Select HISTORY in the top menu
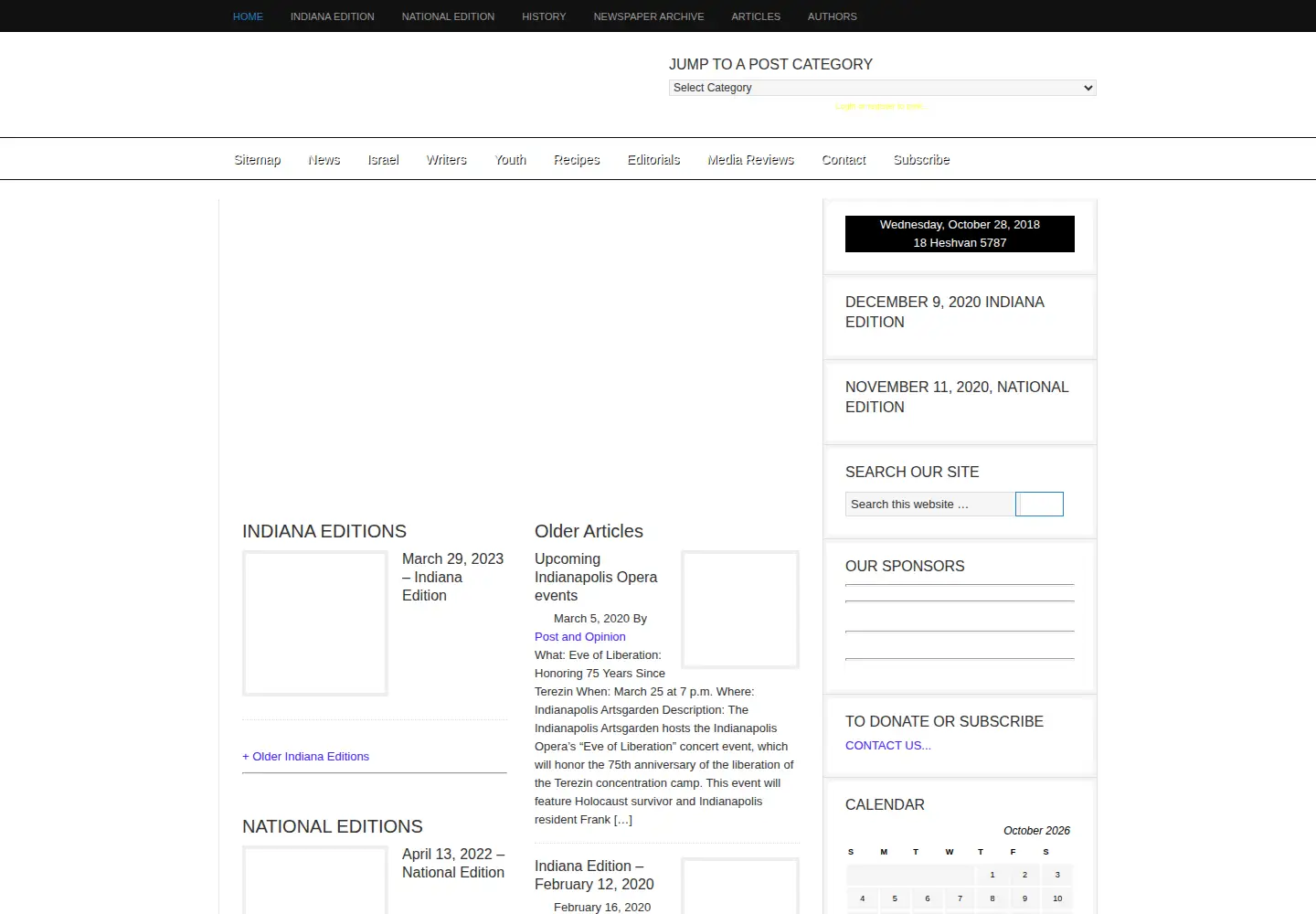The width and height of the screenshot is (1316, 914). click(544, 16)
